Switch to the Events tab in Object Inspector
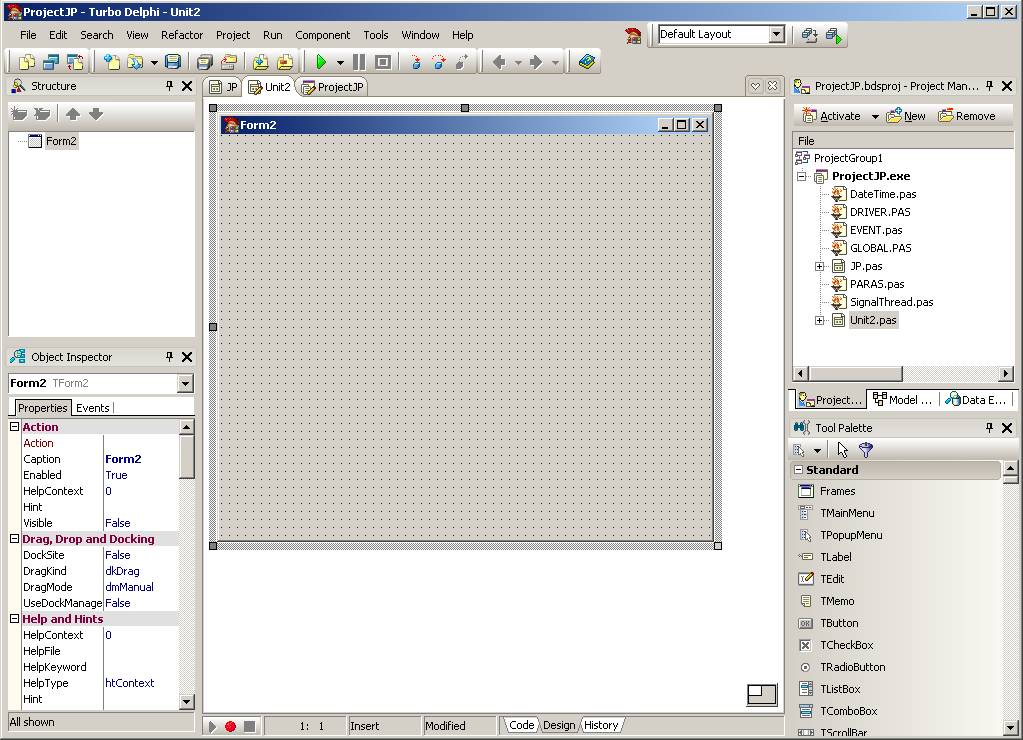Image resolution: width=1023 pixels, height=740 pixels. tap(93, 408)
